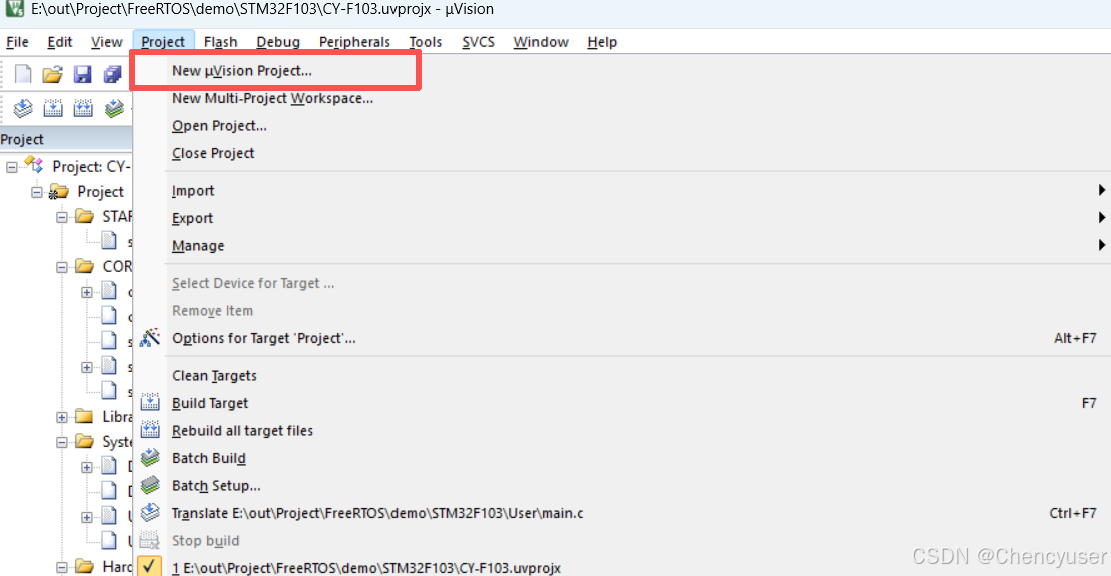Viewport: 1111px width, 576px height.
Task: Open Batch Setup... from the menu
Action: tap(622, 486)
